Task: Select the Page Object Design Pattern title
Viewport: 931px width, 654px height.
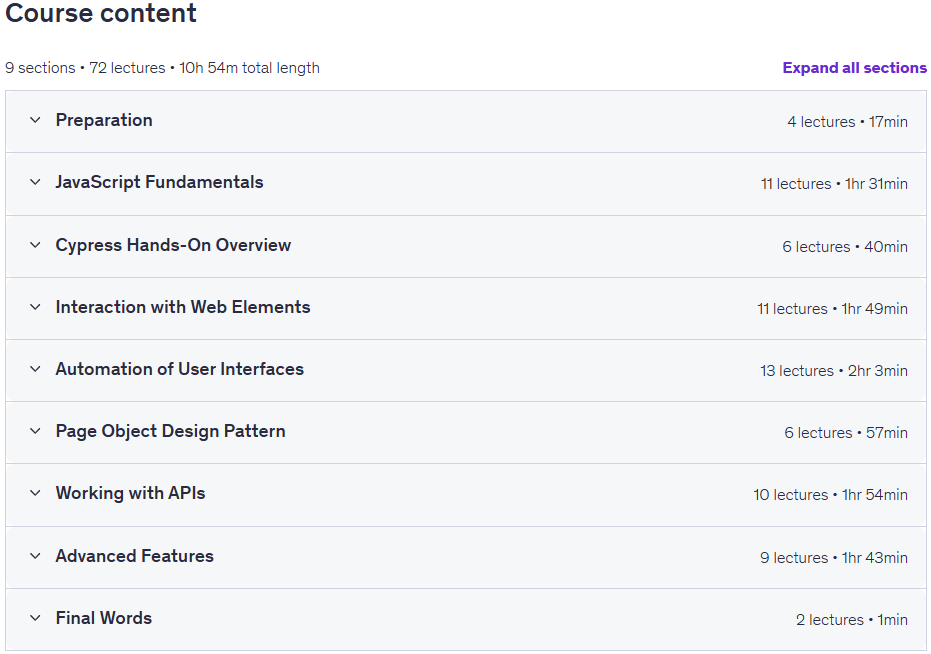Action: (x=170, y=431)
